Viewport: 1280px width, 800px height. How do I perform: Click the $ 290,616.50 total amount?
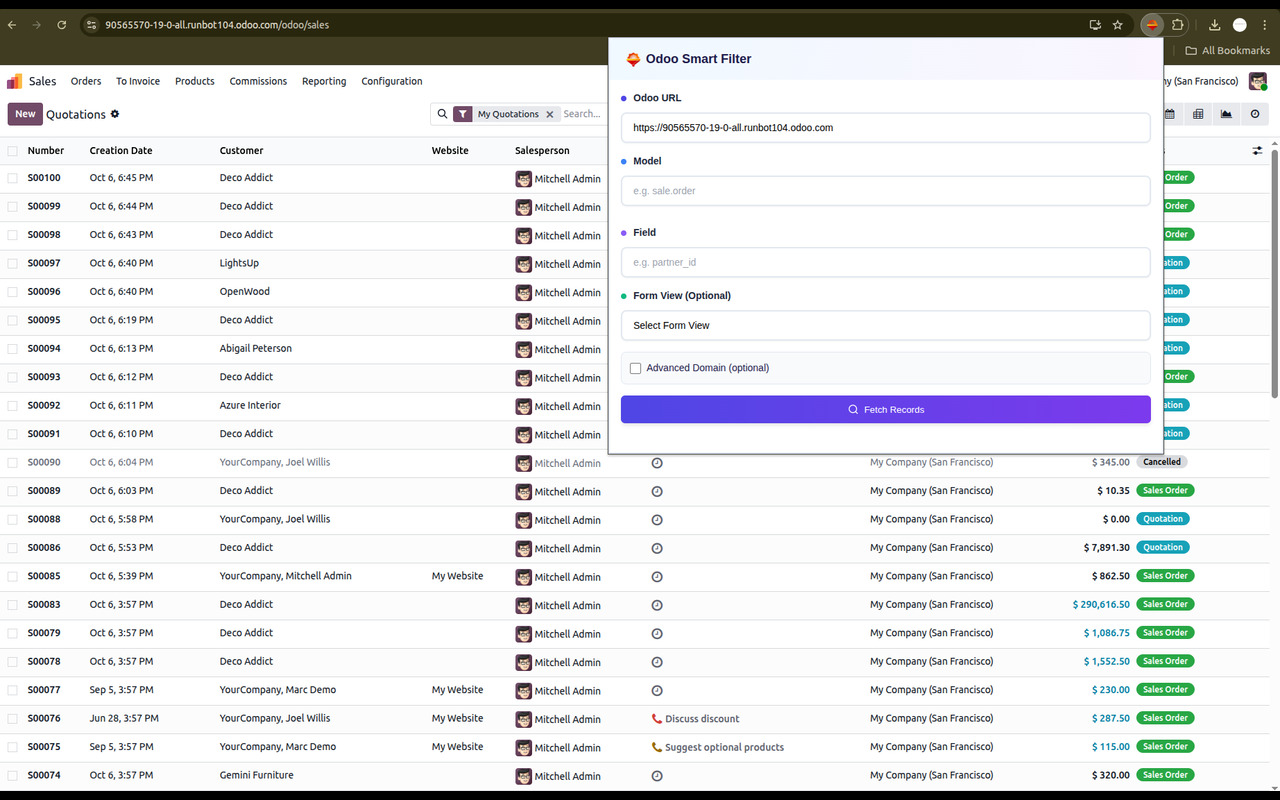click(x=1101, y=605)
